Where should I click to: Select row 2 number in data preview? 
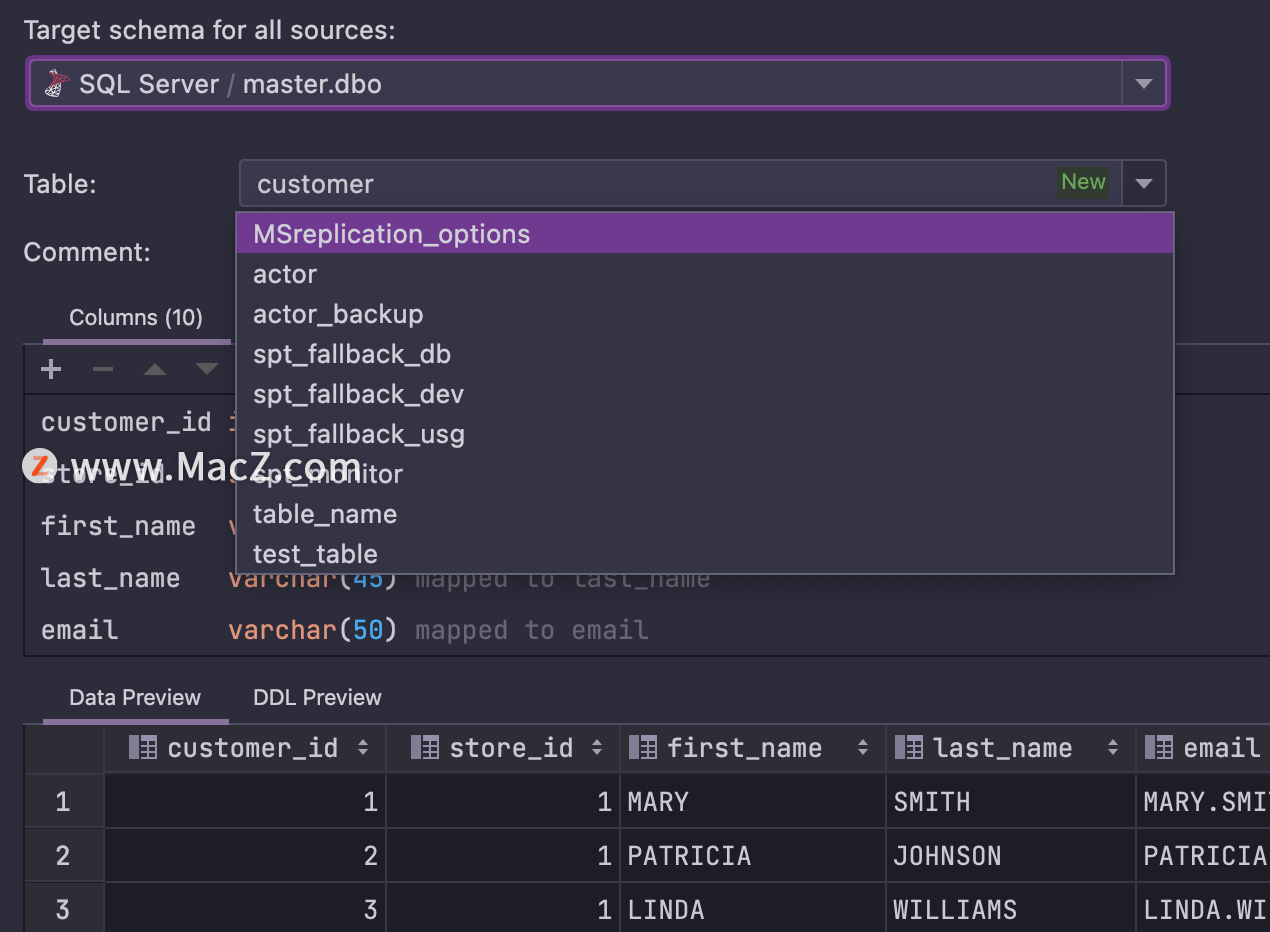pos(63,856)
